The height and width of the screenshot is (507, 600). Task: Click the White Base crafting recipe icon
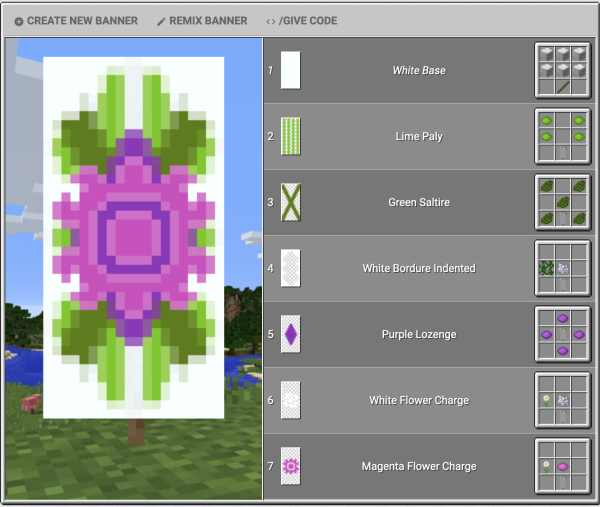pos(564,70)
